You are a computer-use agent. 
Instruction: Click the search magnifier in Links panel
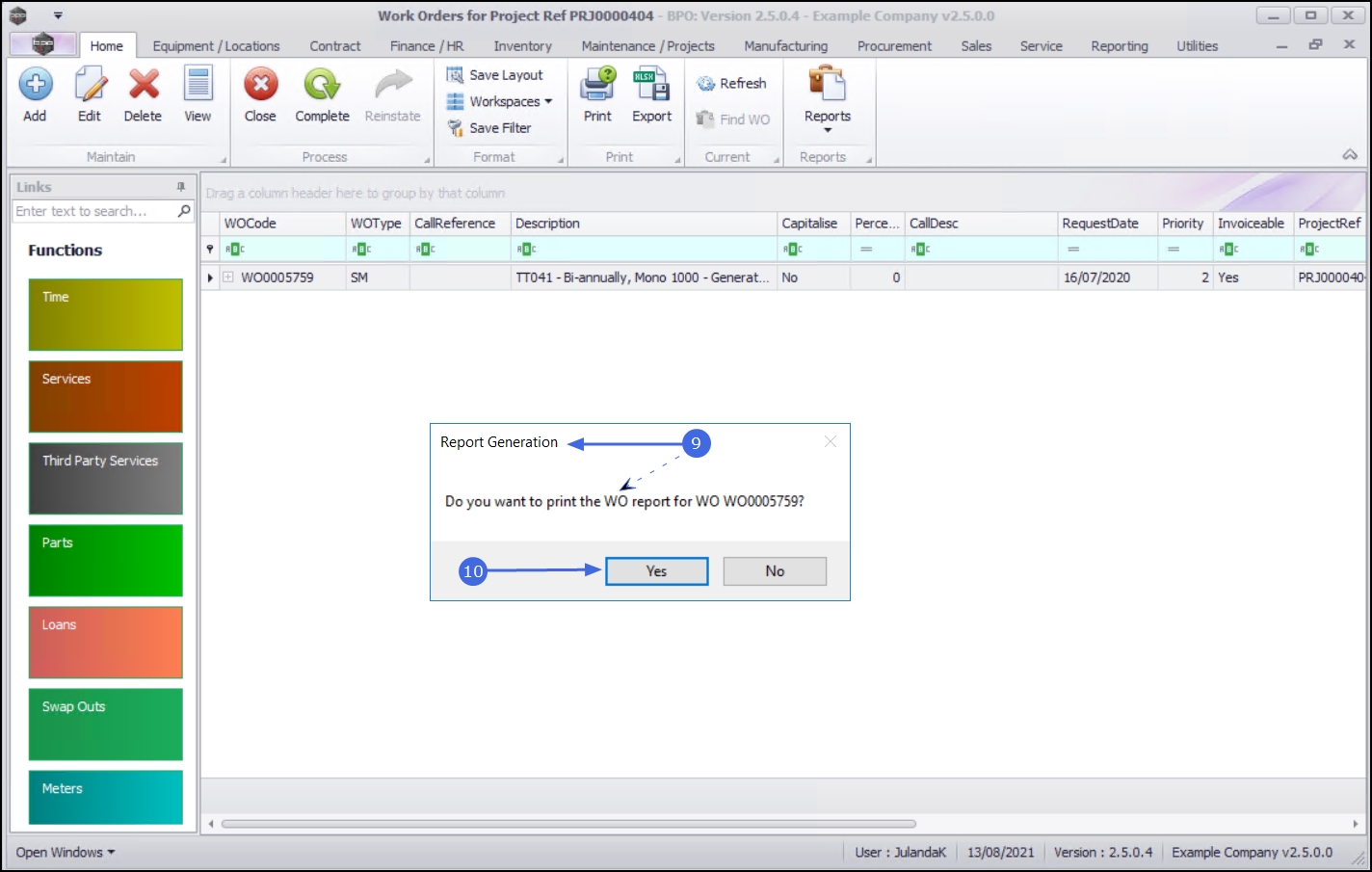click(x=184, y=210)
